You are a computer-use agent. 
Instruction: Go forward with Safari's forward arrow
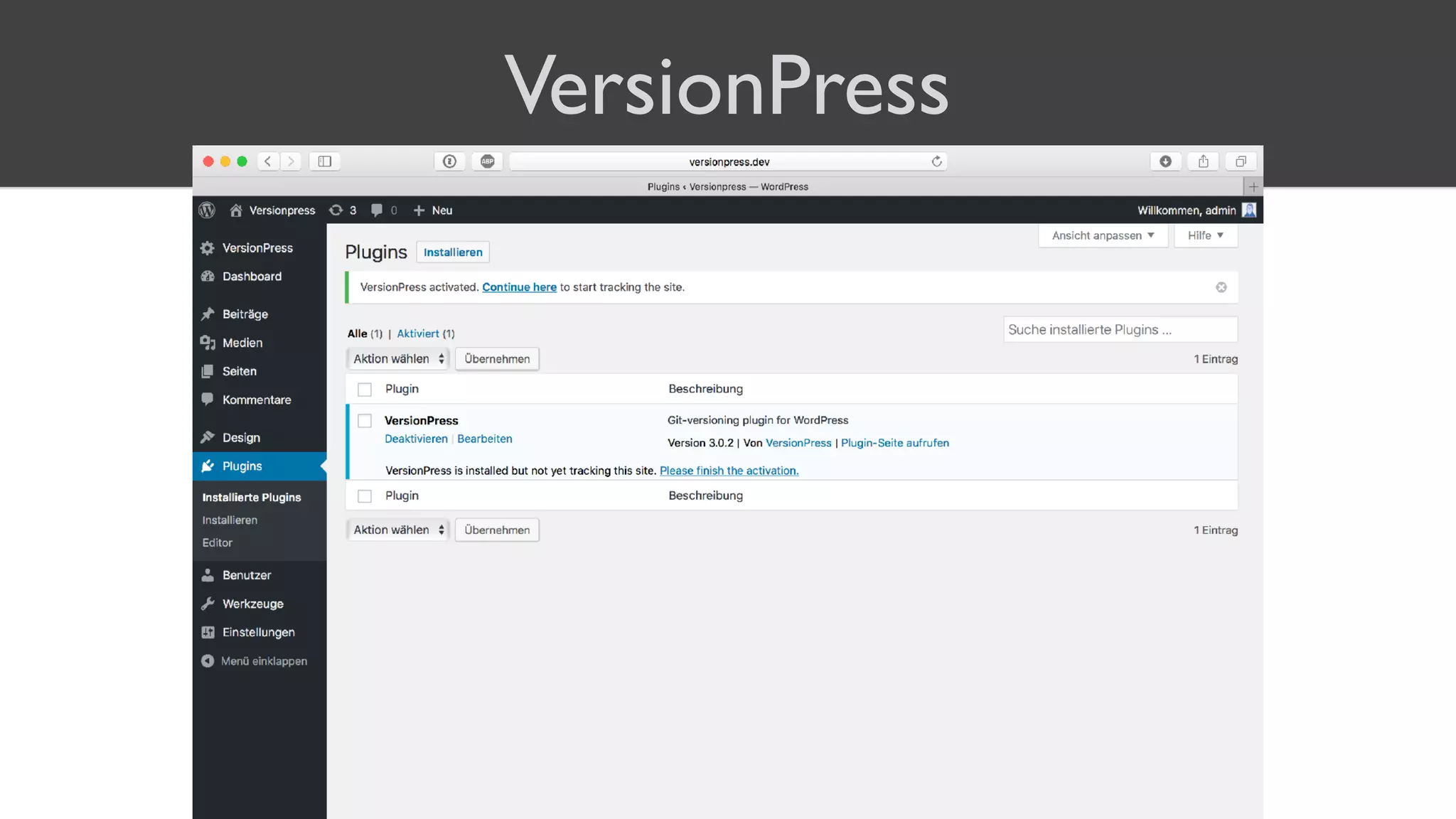[x=291, y=161]
